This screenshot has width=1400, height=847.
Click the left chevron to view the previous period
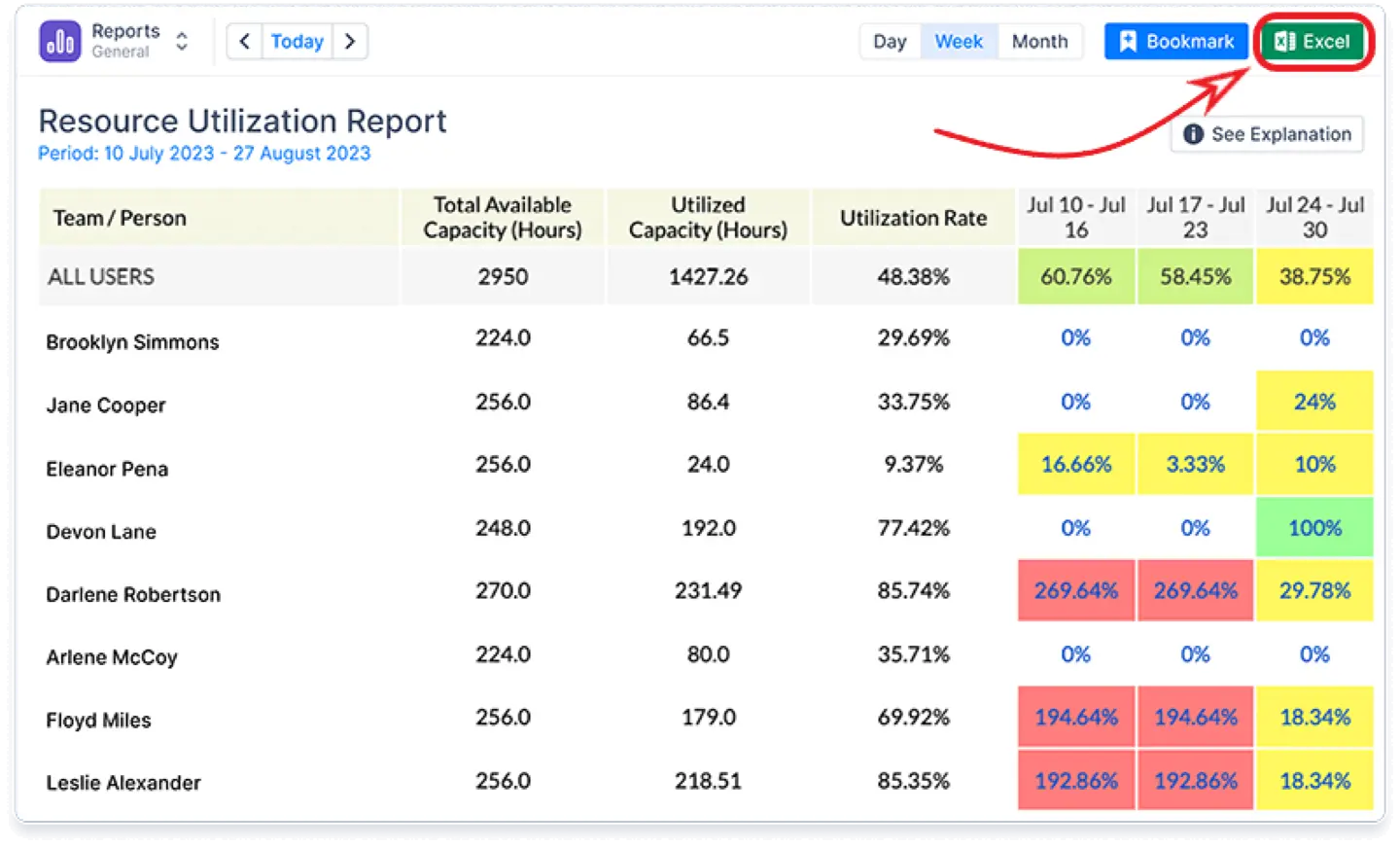244,41
